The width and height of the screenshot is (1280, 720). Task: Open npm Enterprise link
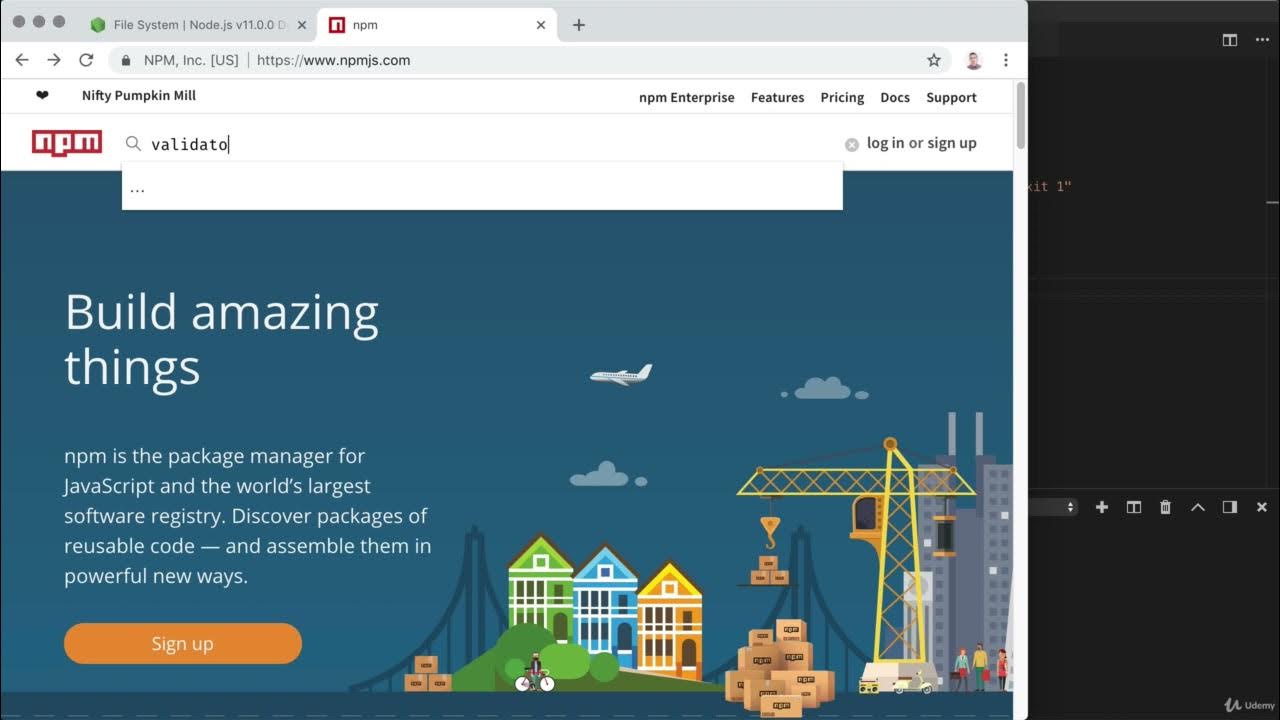[x=687, y=97]
